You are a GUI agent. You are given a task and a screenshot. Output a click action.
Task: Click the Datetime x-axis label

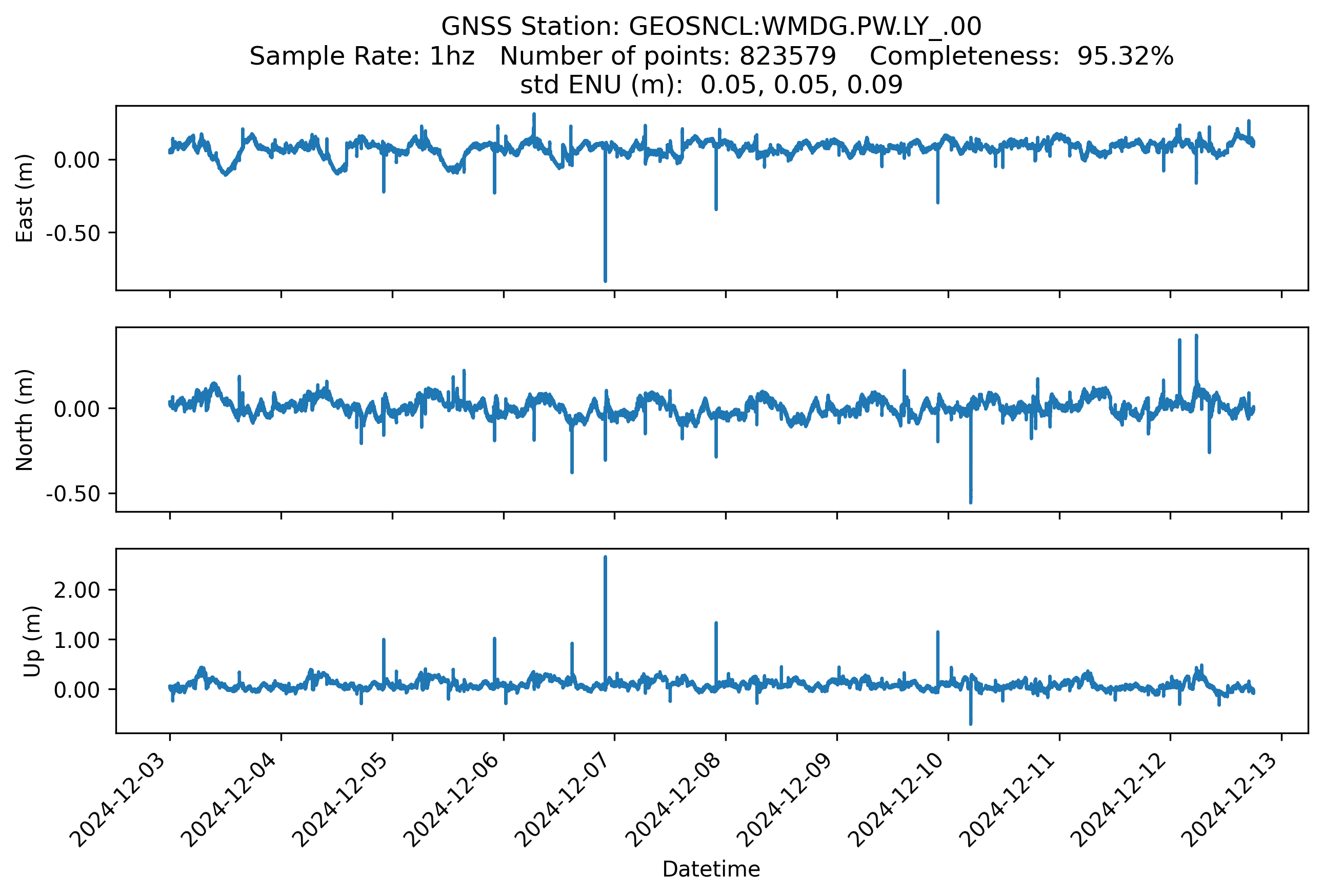tap(711, 869)
